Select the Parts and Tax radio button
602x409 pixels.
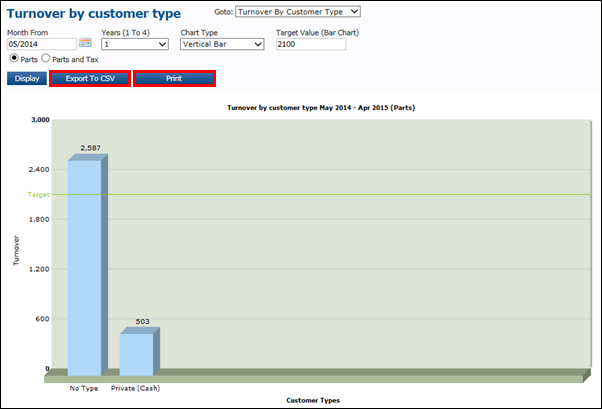tap(46, 58)
